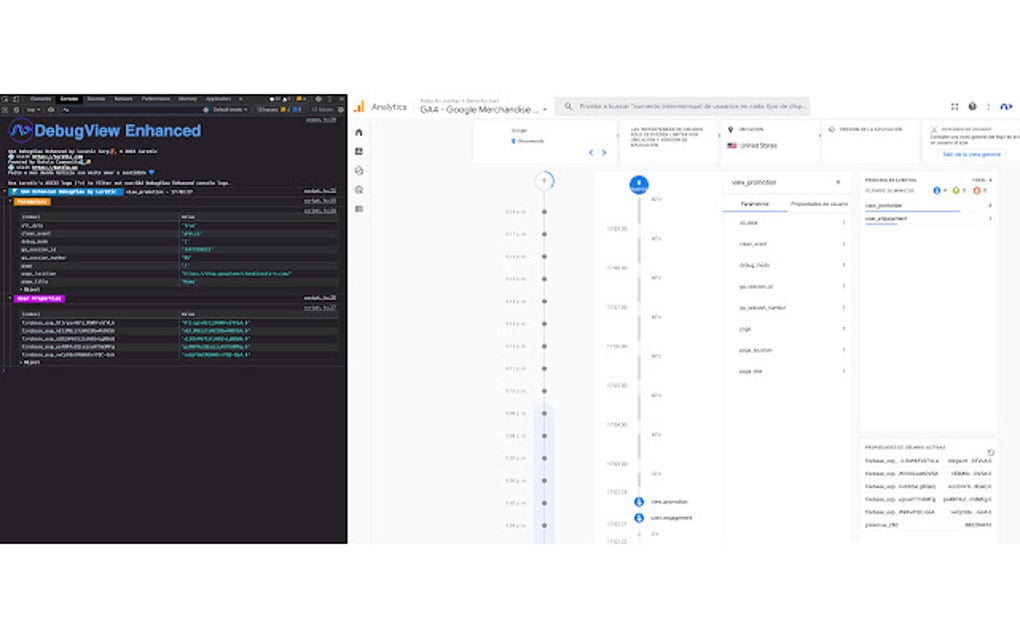
Task: Open the 'top' frame context dropdown
Action: point(34,110)
